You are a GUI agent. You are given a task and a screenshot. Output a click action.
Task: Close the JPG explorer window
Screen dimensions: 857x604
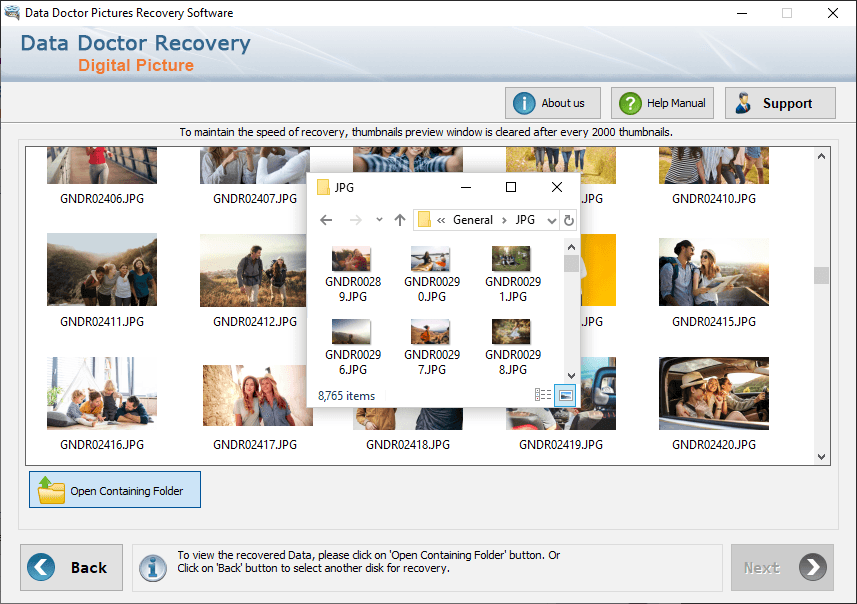[x=557, y=187]
